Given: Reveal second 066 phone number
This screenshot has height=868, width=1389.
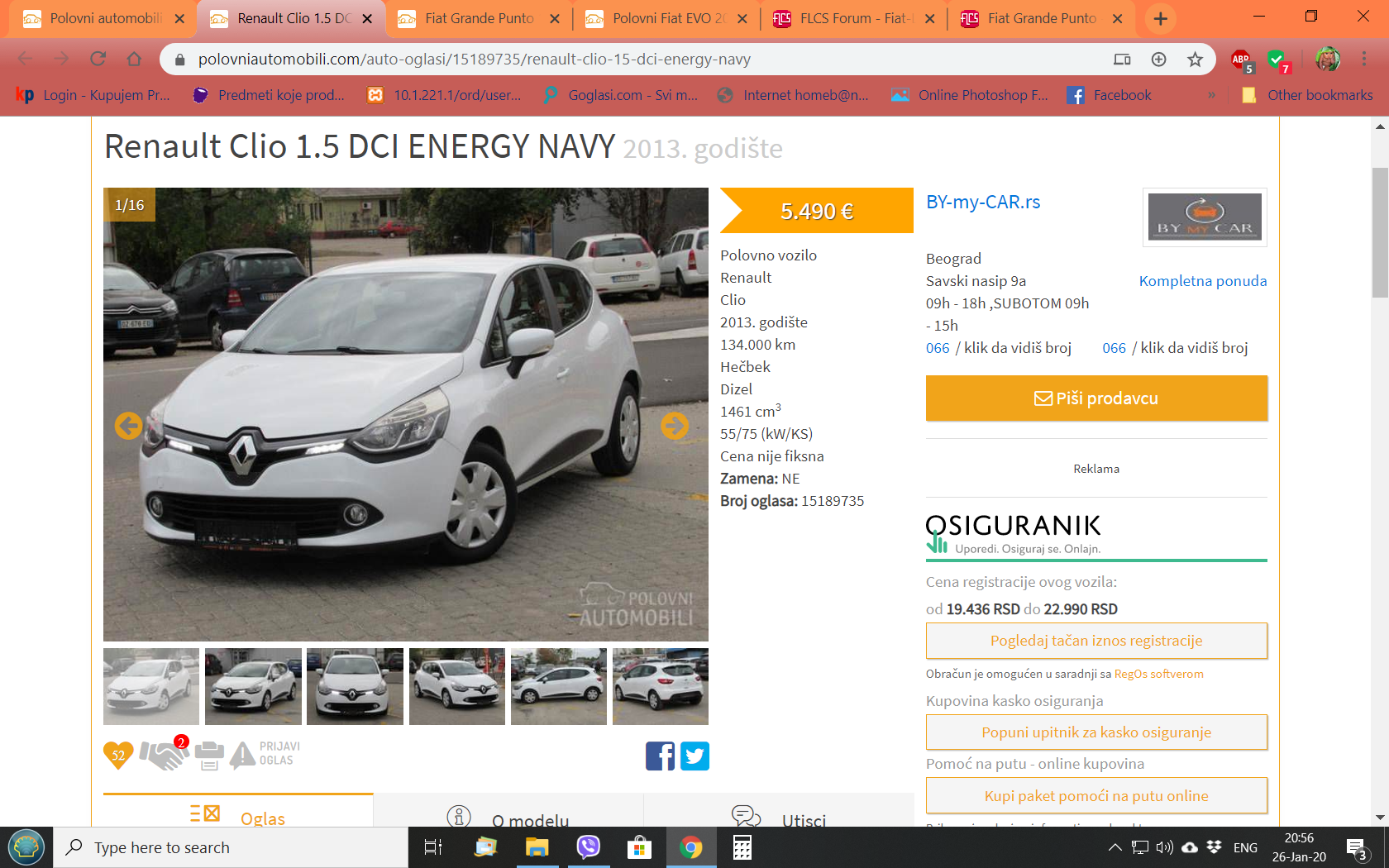Looking at the screenshot, I should [x=1175, y=348].
